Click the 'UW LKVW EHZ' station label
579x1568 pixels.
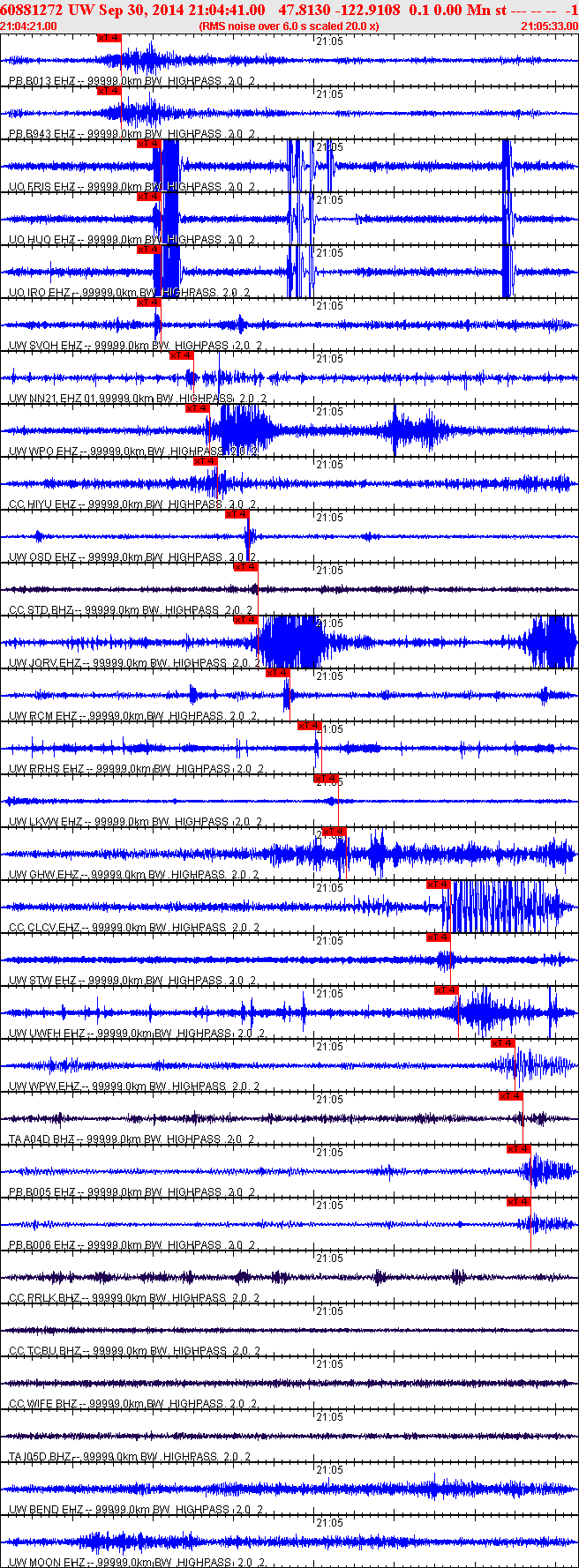click(45, 822)
